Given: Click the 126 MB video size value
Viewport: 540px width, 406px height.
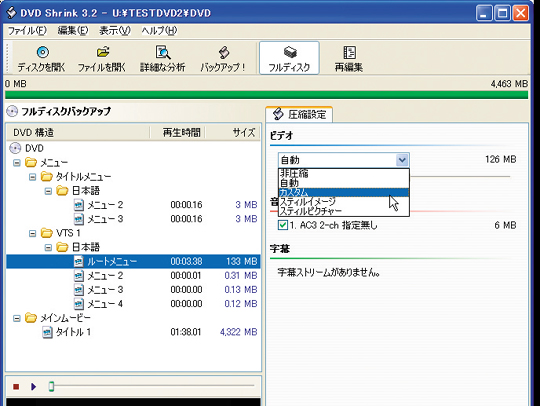Looking at the screenshot, I should (x=500, y=159).
